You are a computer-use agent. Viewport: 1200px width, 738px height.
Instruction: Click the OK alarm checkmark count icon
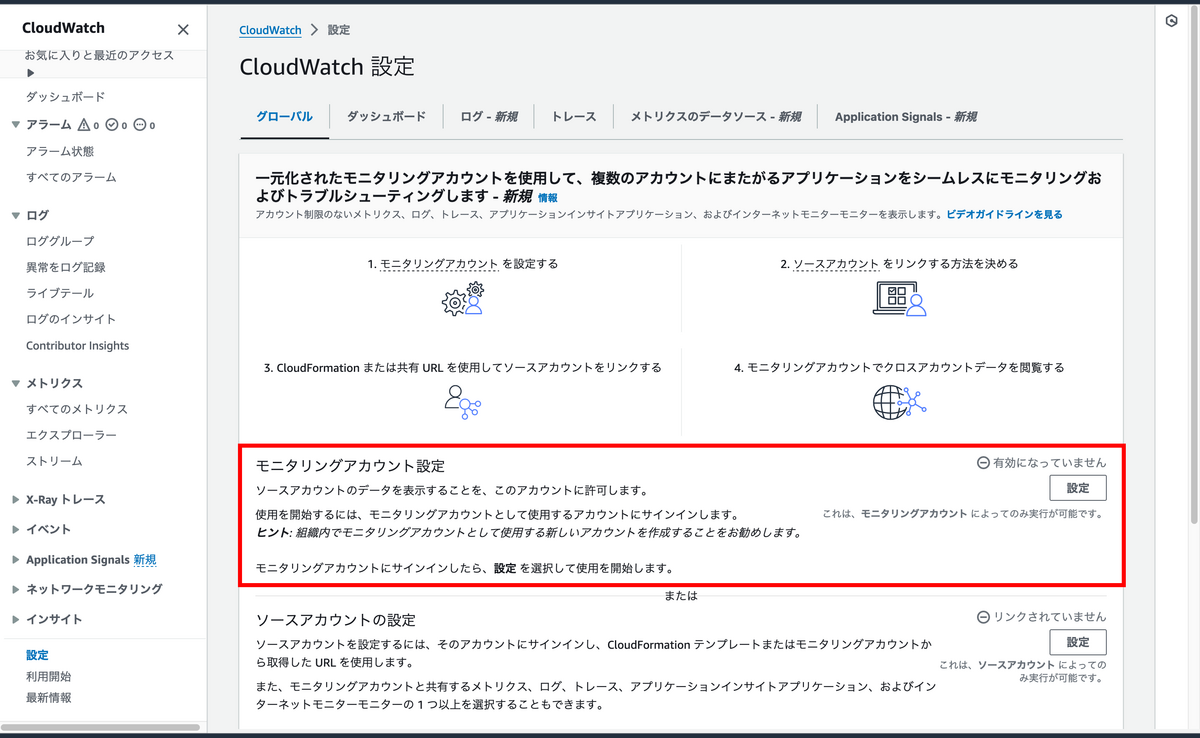point(116,125)
